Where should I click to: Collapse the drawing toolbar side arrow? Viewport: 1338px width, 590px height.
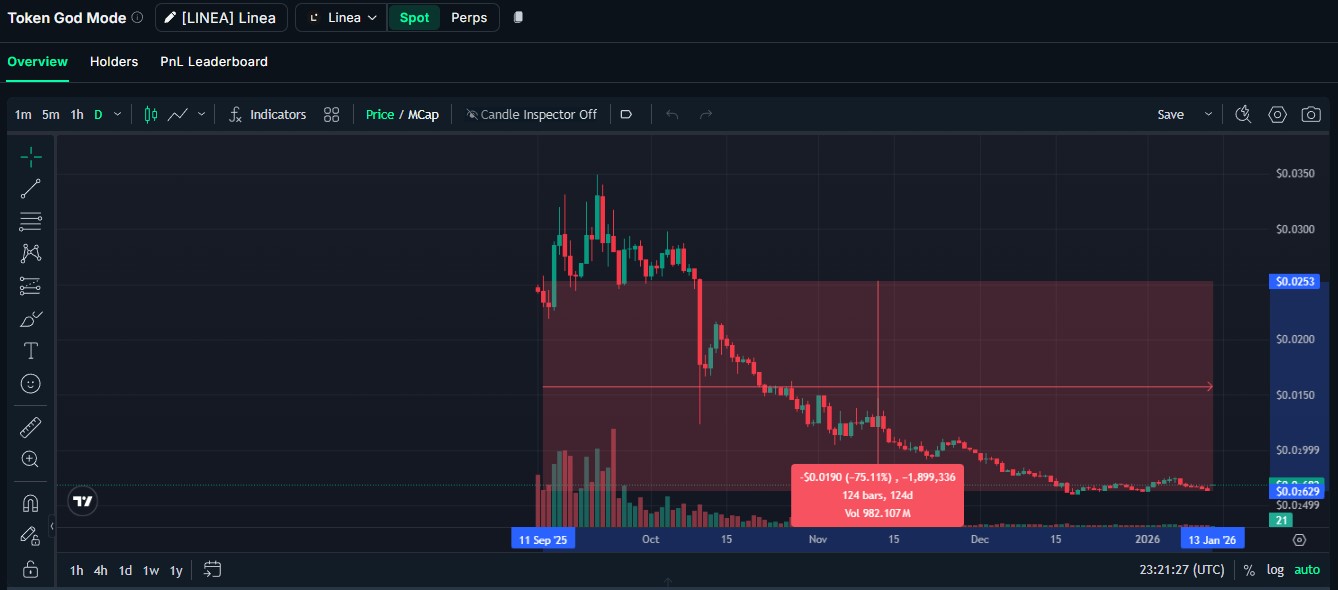(52, 525)
